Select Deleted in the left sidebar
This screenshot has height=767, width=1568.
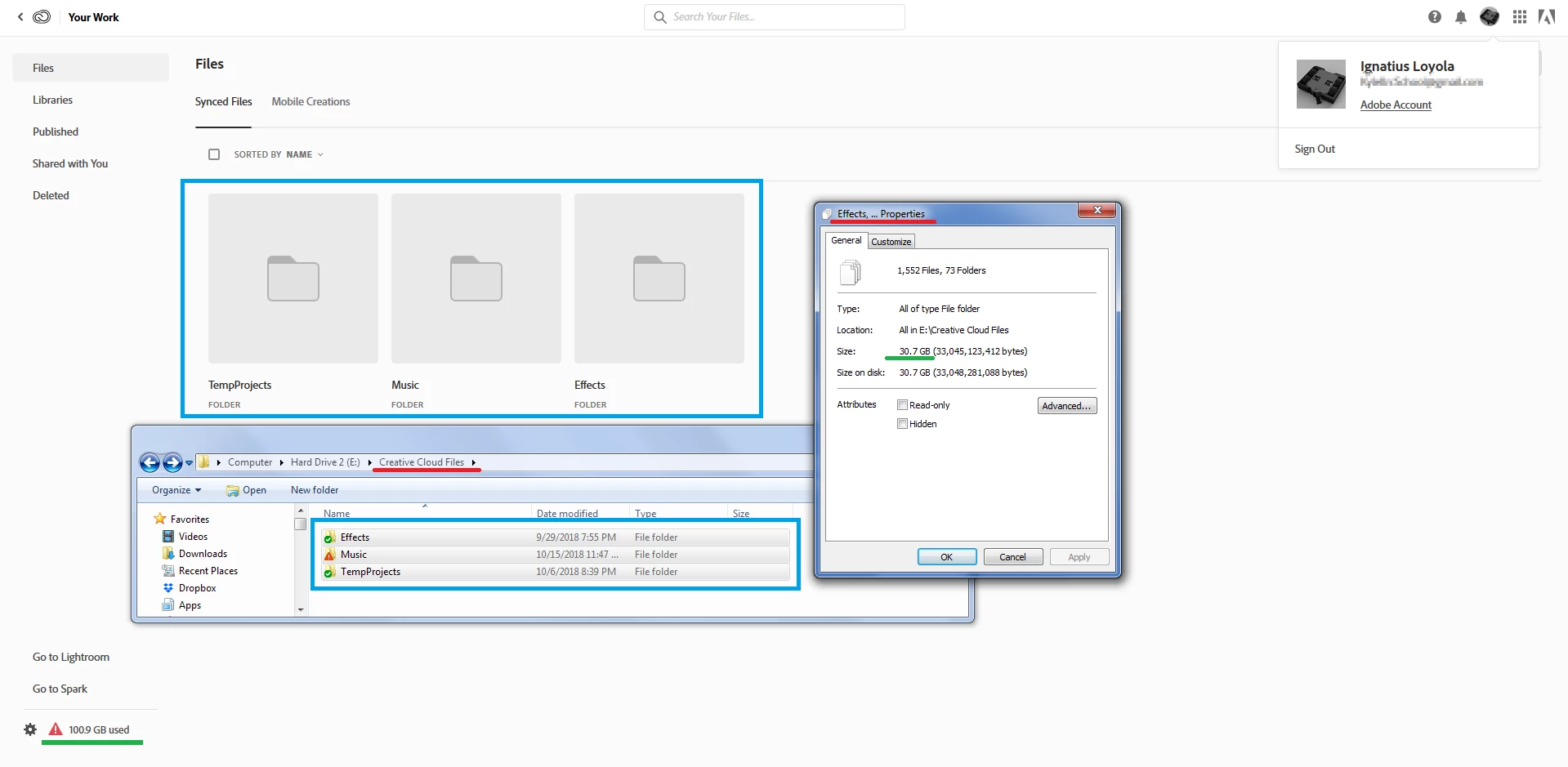(51, 195)
